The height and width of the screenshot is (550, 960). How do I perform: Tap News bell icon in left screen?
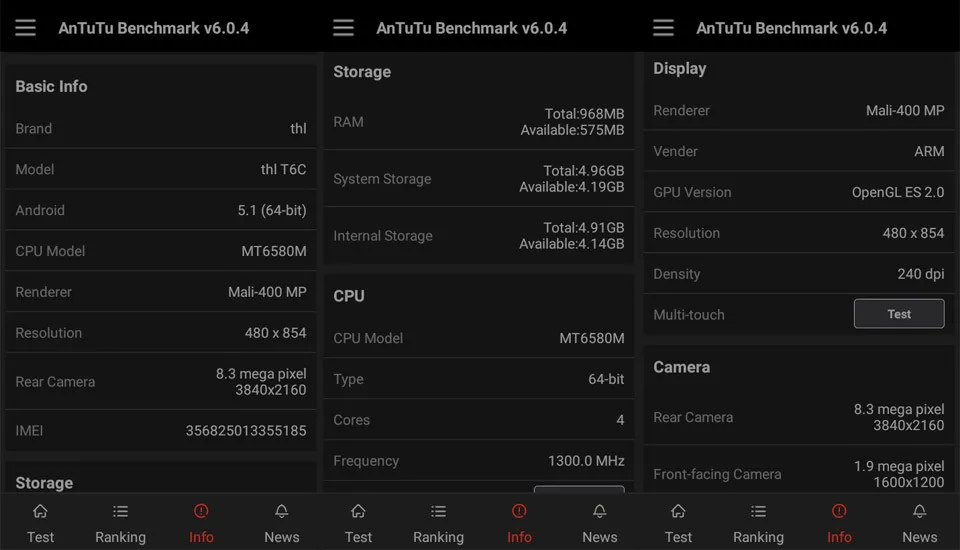point(282,511)
